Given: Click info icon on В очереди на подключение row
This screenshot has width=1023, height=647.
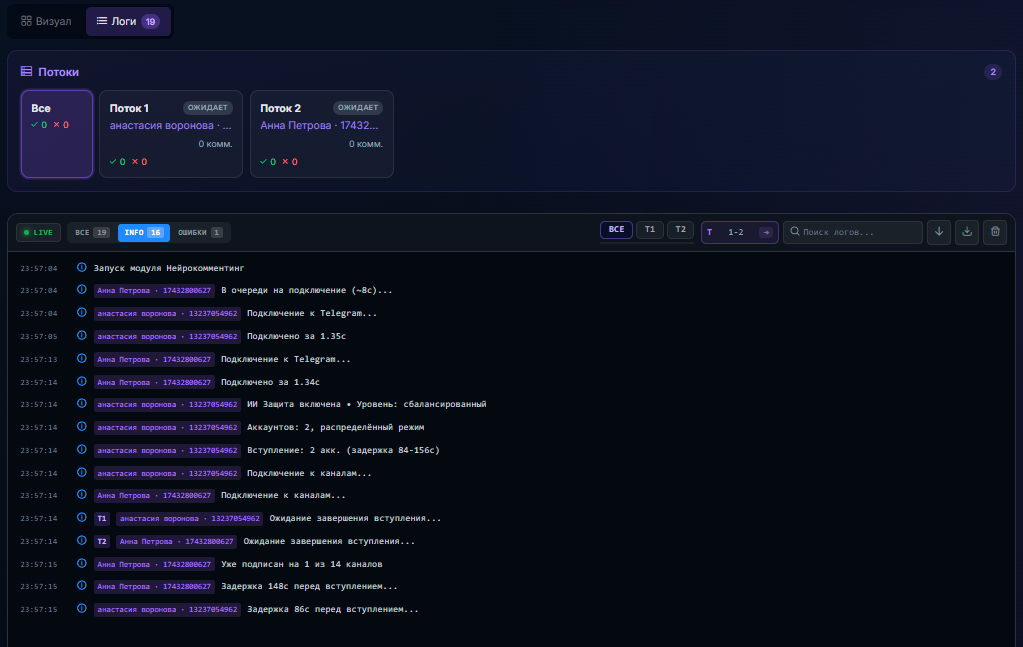Looking at the screenshot, I should point(82,290).
